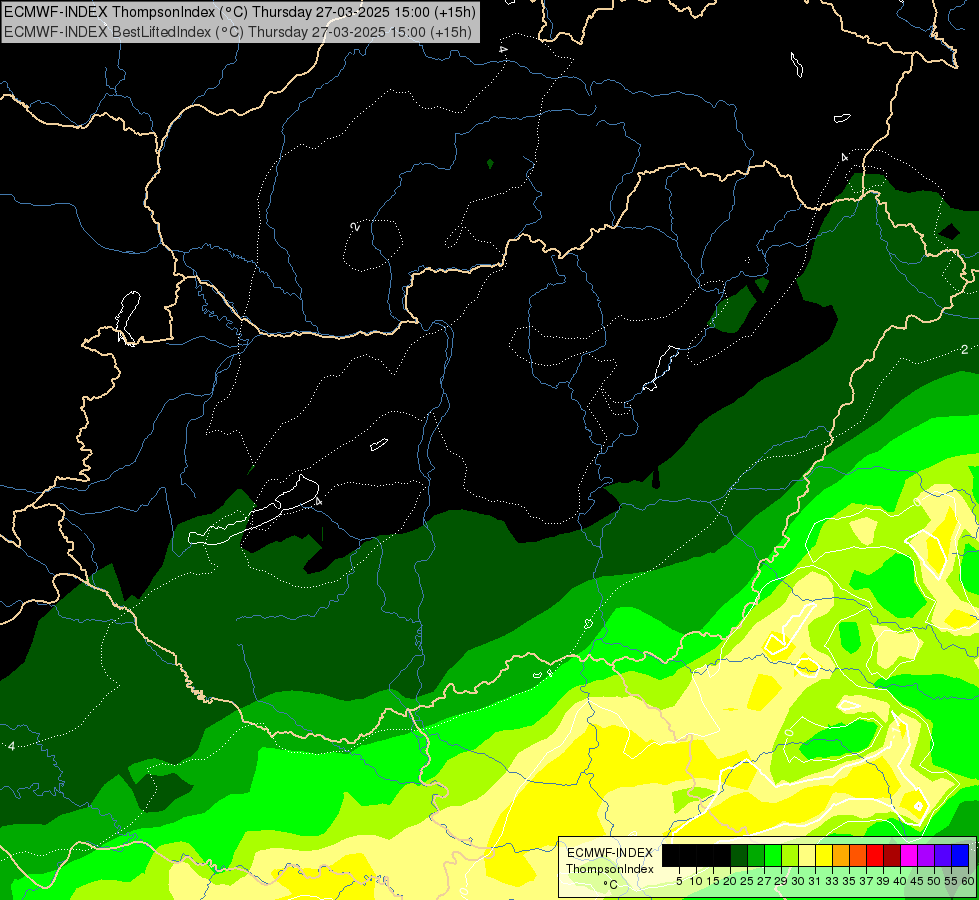The height and width of the screenshot is (900, 979).
Task: Click the legend tick value 45
Action: pos(917,881)
